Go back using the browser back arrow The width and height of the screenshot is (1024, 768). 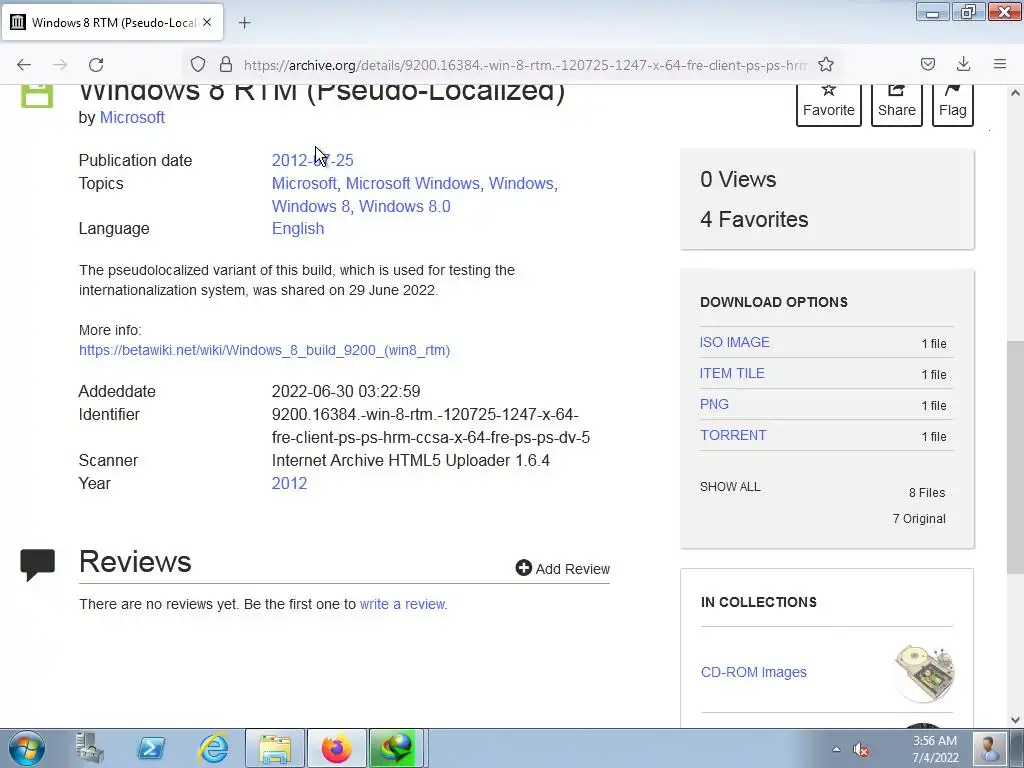pyautogui.click(x=24, y=65)
